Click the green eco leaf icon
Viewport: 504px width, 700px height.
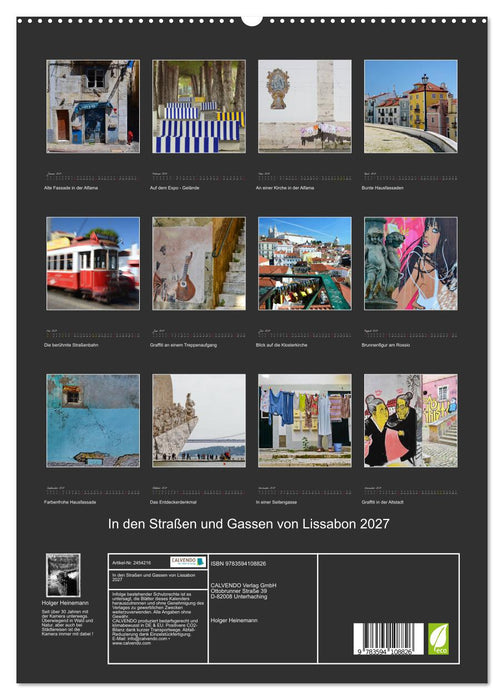point(438,639)
